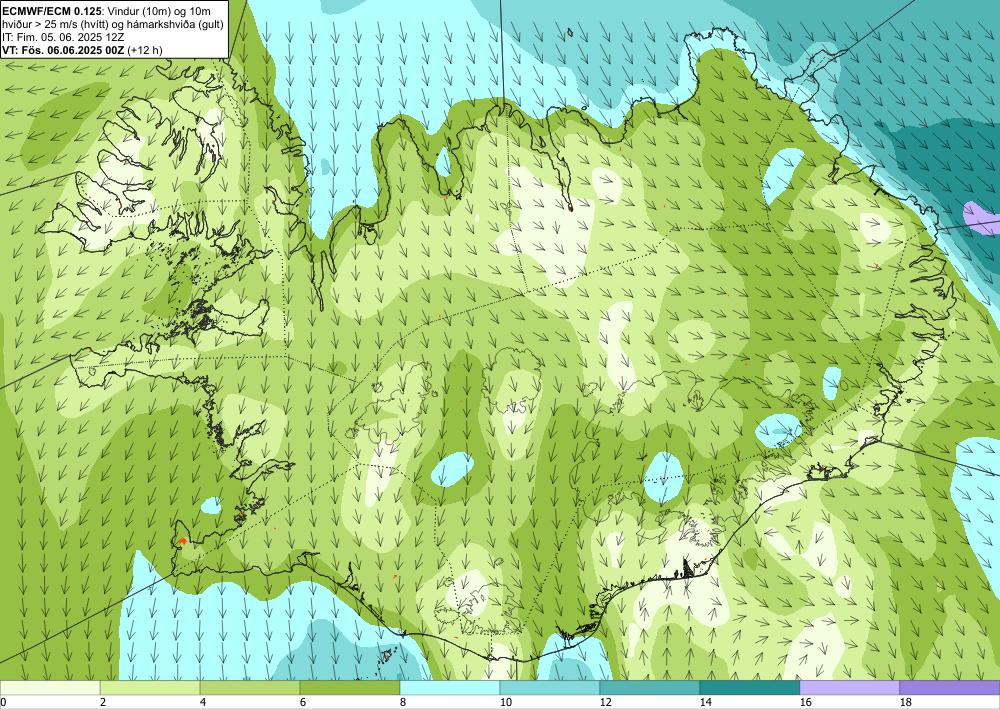Screen dimensions: 1000x709
Task: Click the legend scale label '8'
Action: point(404,703)
